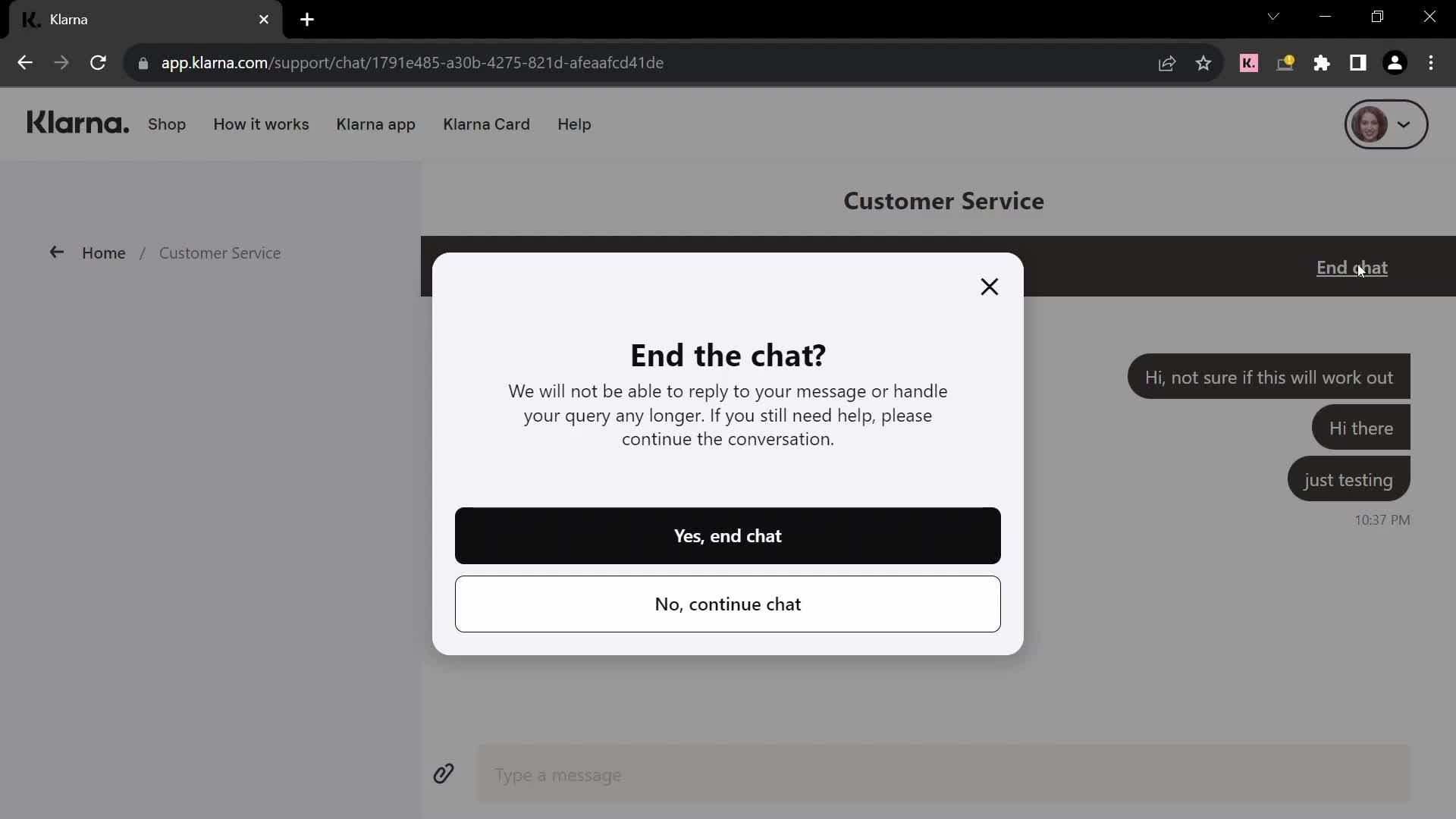
Task: Click the Klarna K extension icon
Action: 1248,62
